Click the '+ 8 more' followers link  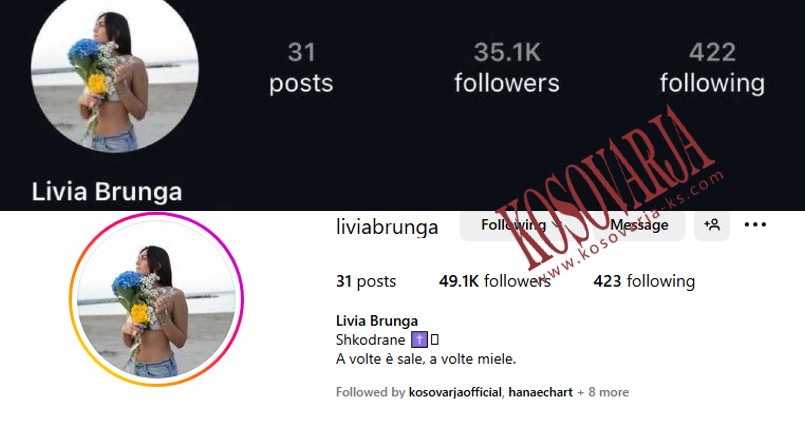pos(603,392)
